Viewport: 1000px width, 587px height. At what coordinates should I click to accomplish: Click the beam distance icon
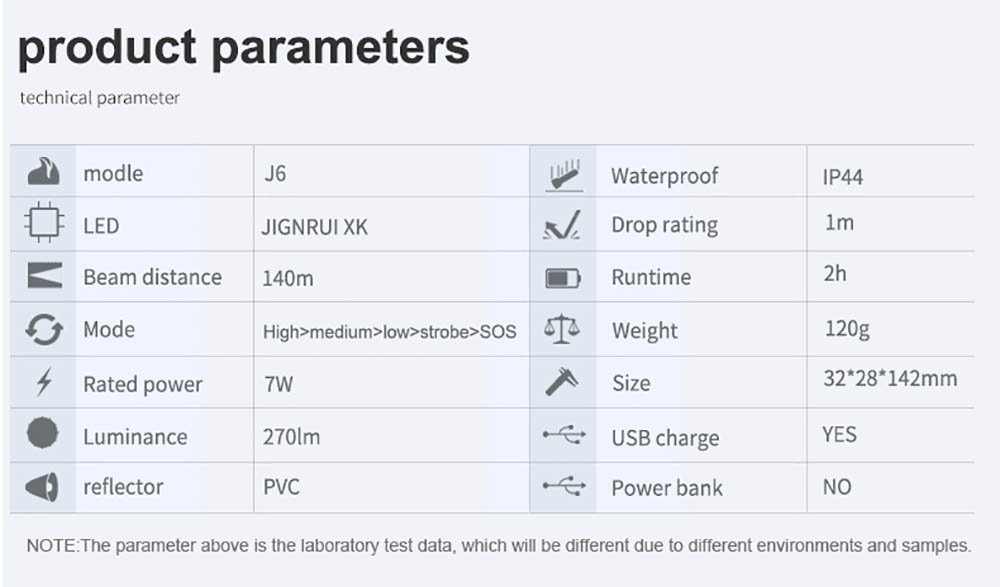point(44,276)
